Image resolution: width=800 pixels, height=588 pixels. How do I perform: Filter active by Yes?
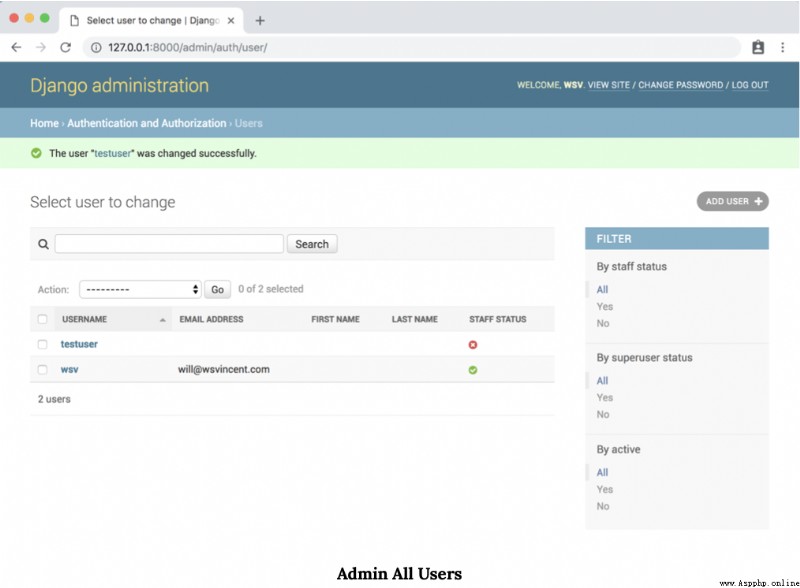click(x=605, y=489)
